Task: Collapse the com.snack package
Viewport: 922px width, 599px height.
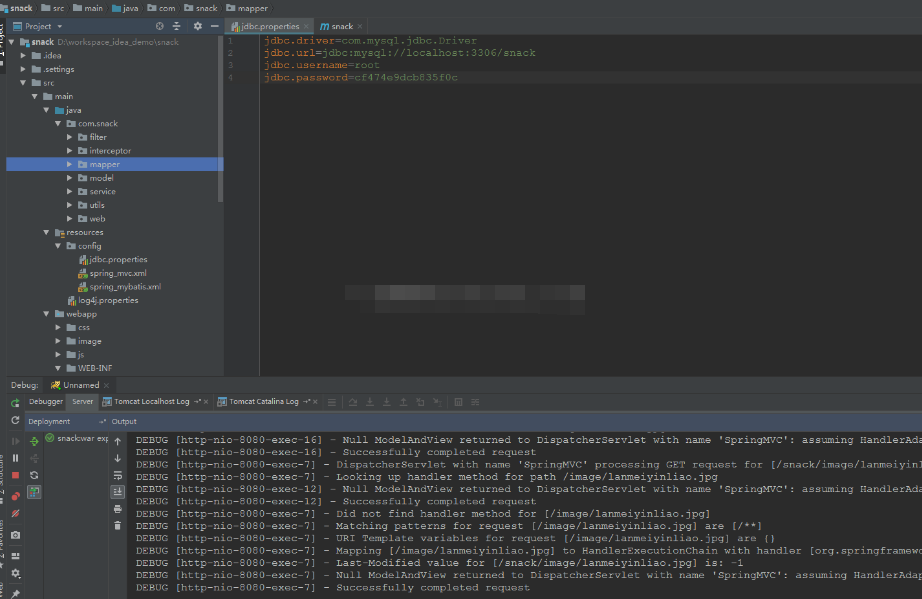Action: pyautogui.click(x=58, y=123)
